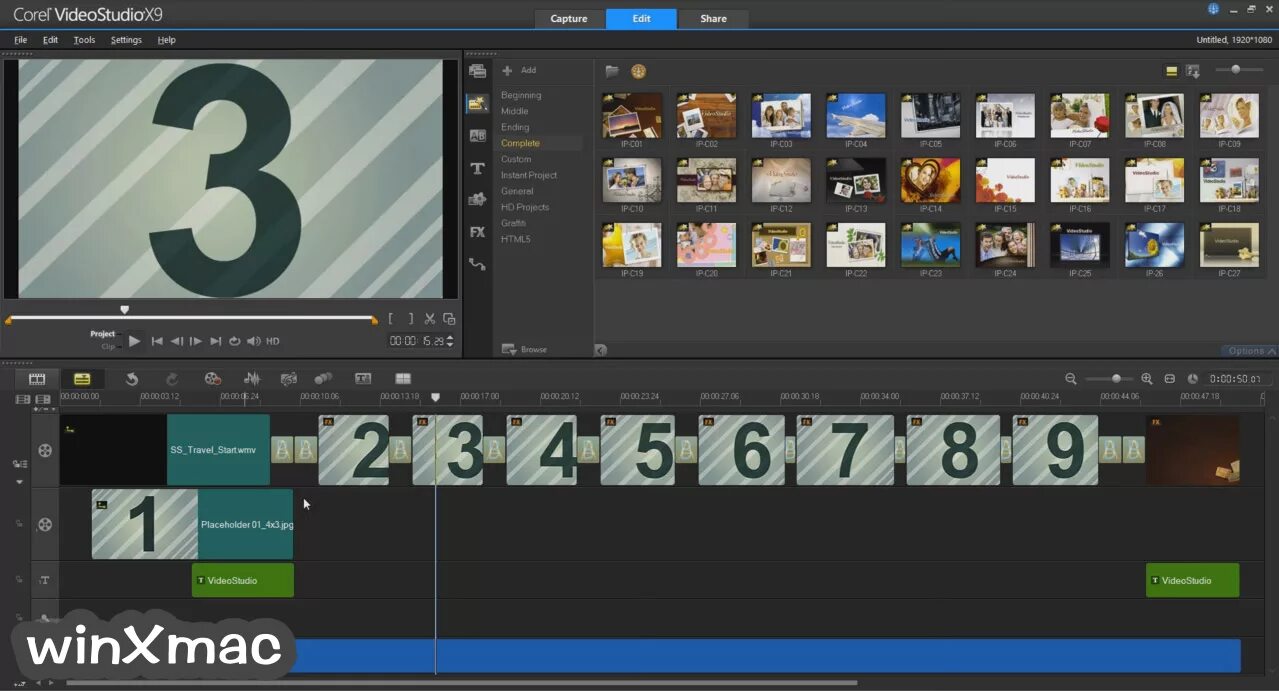Select Clip playback mode
The width and height of the screenshot is (1279, 691).
[x=108, y=346]
